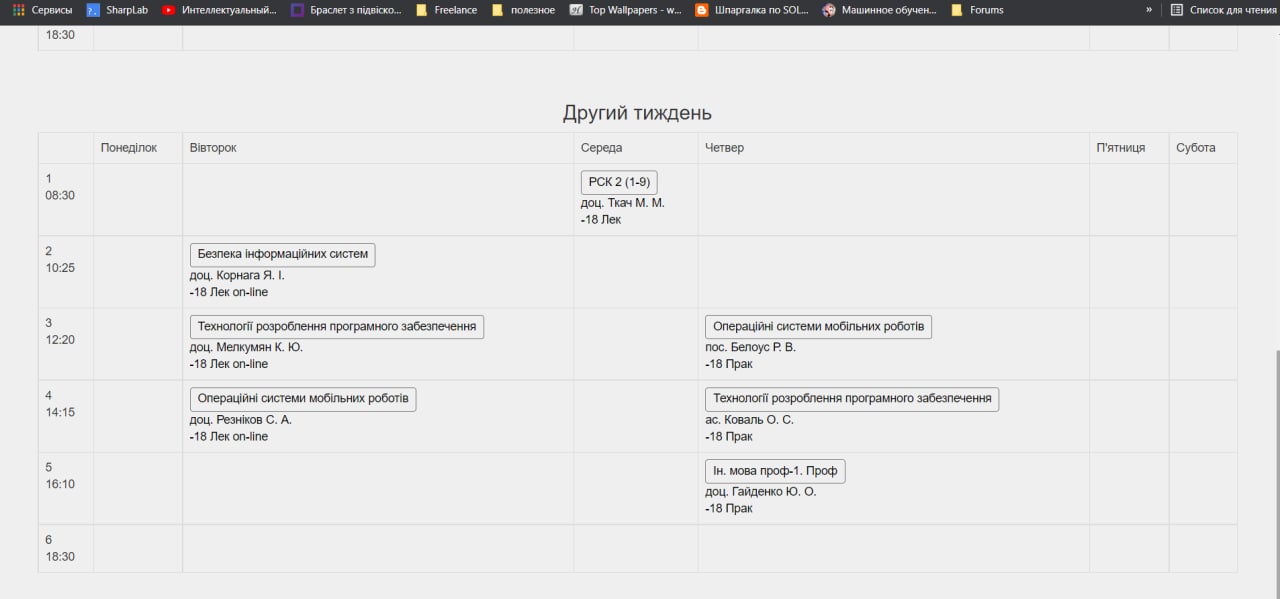Image resolution: width=1280 pixels, height=599 pixels.
Task: Open Thursday's Технології розроблення програмного забезпечення practice
Action: [x=852, y=398]
